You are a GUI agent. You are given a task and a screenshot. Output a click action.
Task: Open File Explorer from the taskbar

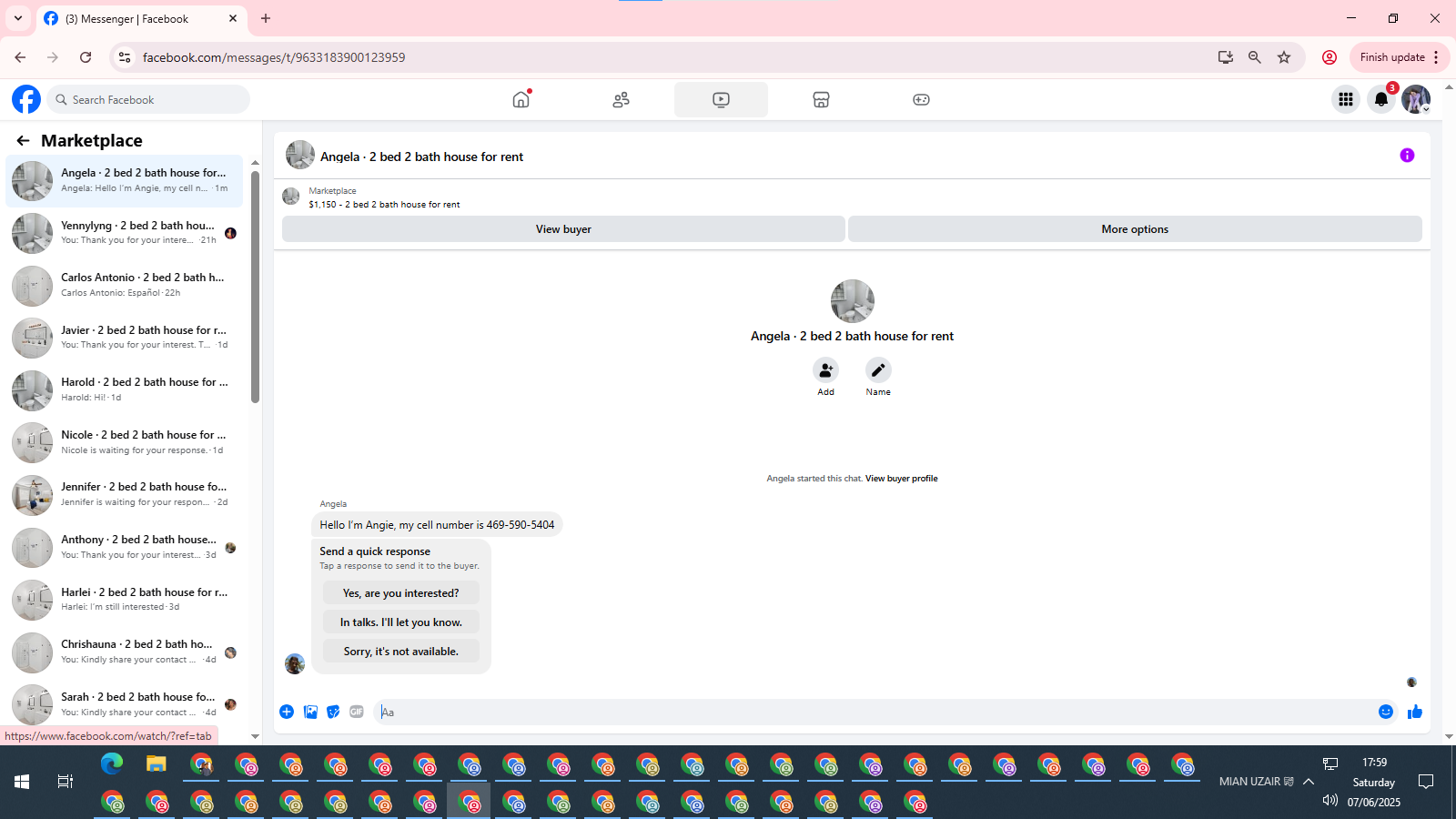(157, 763)
